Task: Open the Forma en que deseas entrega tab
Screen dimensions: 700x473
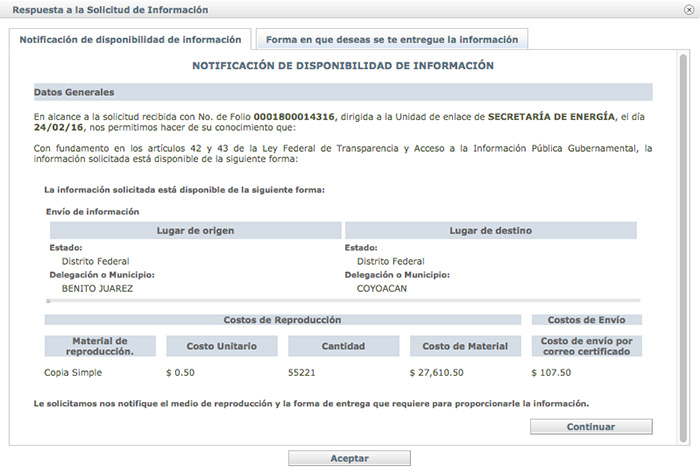Action: 391,40
